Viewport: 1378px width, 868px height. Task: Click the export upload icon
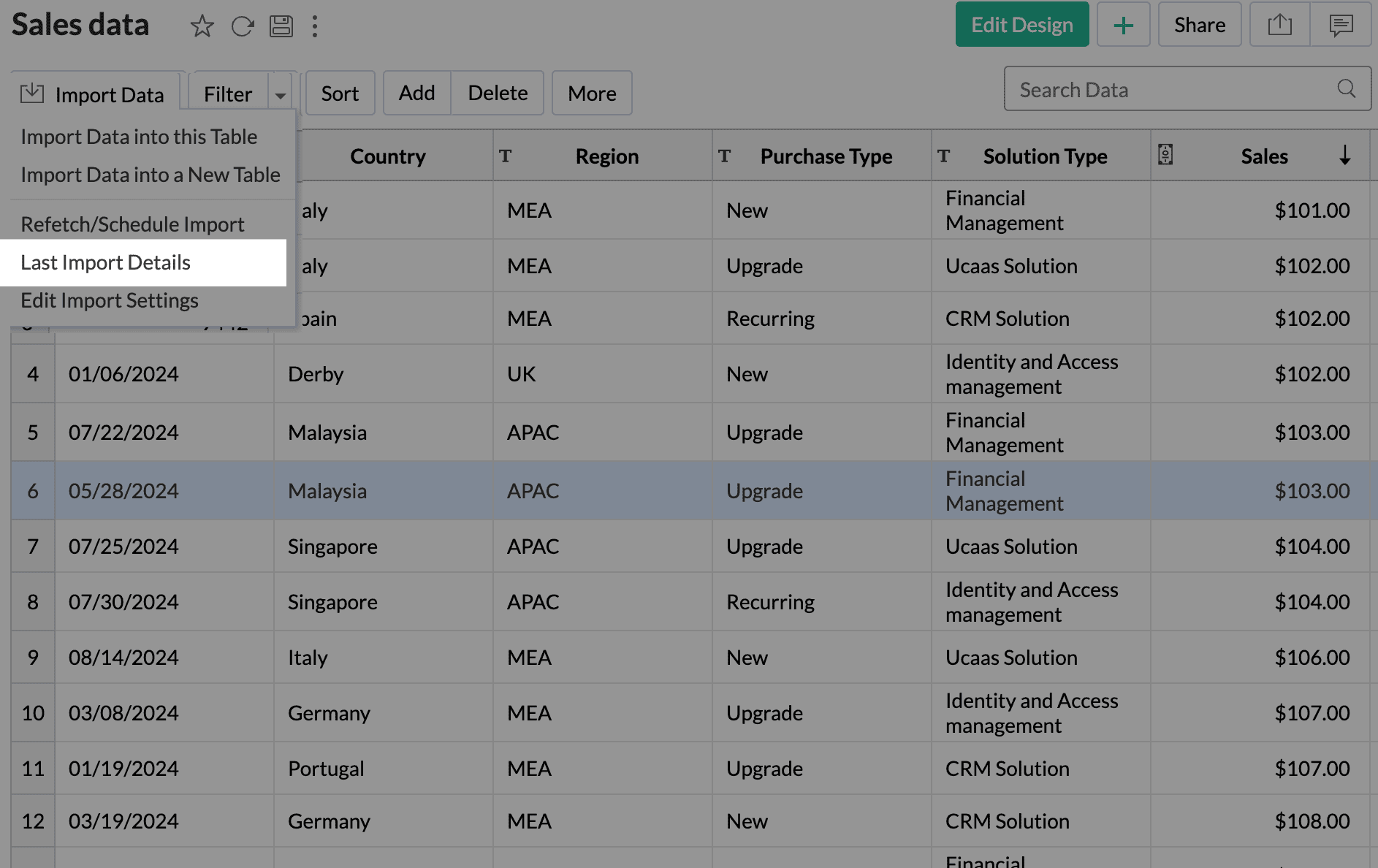[1279, 26]
